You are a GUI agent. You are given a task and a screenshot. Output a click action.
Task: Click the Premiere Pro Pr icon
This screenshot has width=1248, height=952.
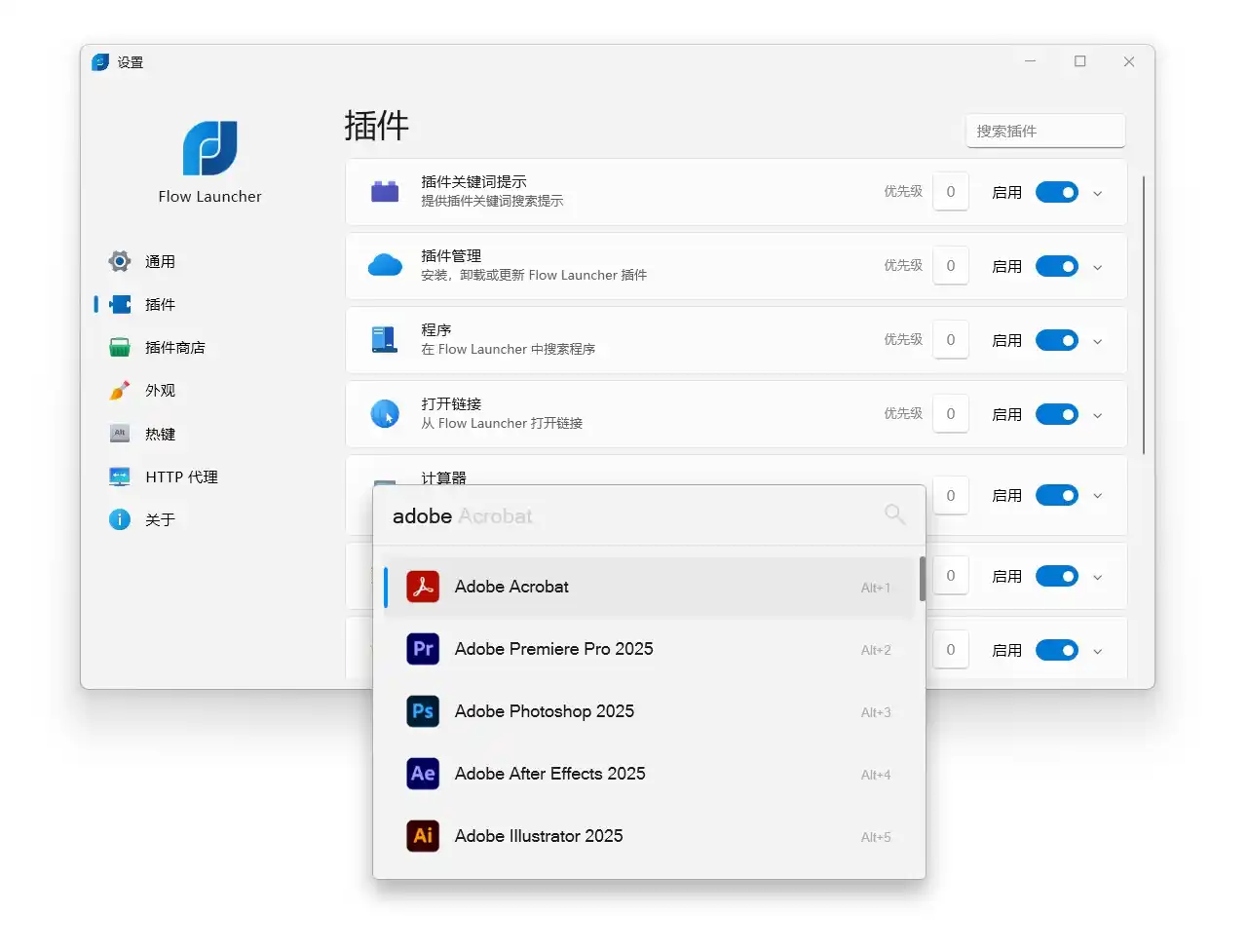tap(423, 649)
